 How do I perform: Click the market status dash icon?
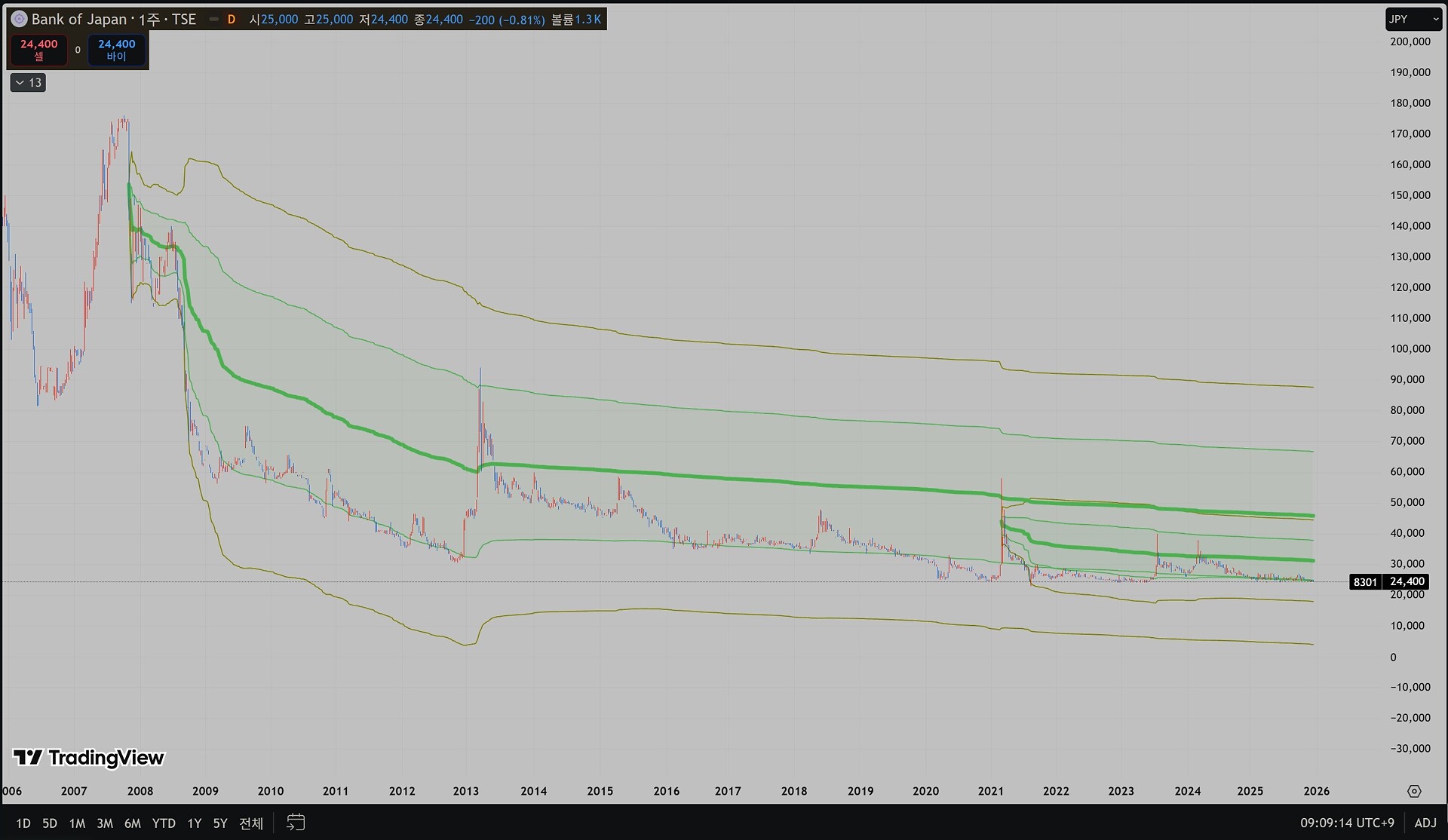[214, 20]
